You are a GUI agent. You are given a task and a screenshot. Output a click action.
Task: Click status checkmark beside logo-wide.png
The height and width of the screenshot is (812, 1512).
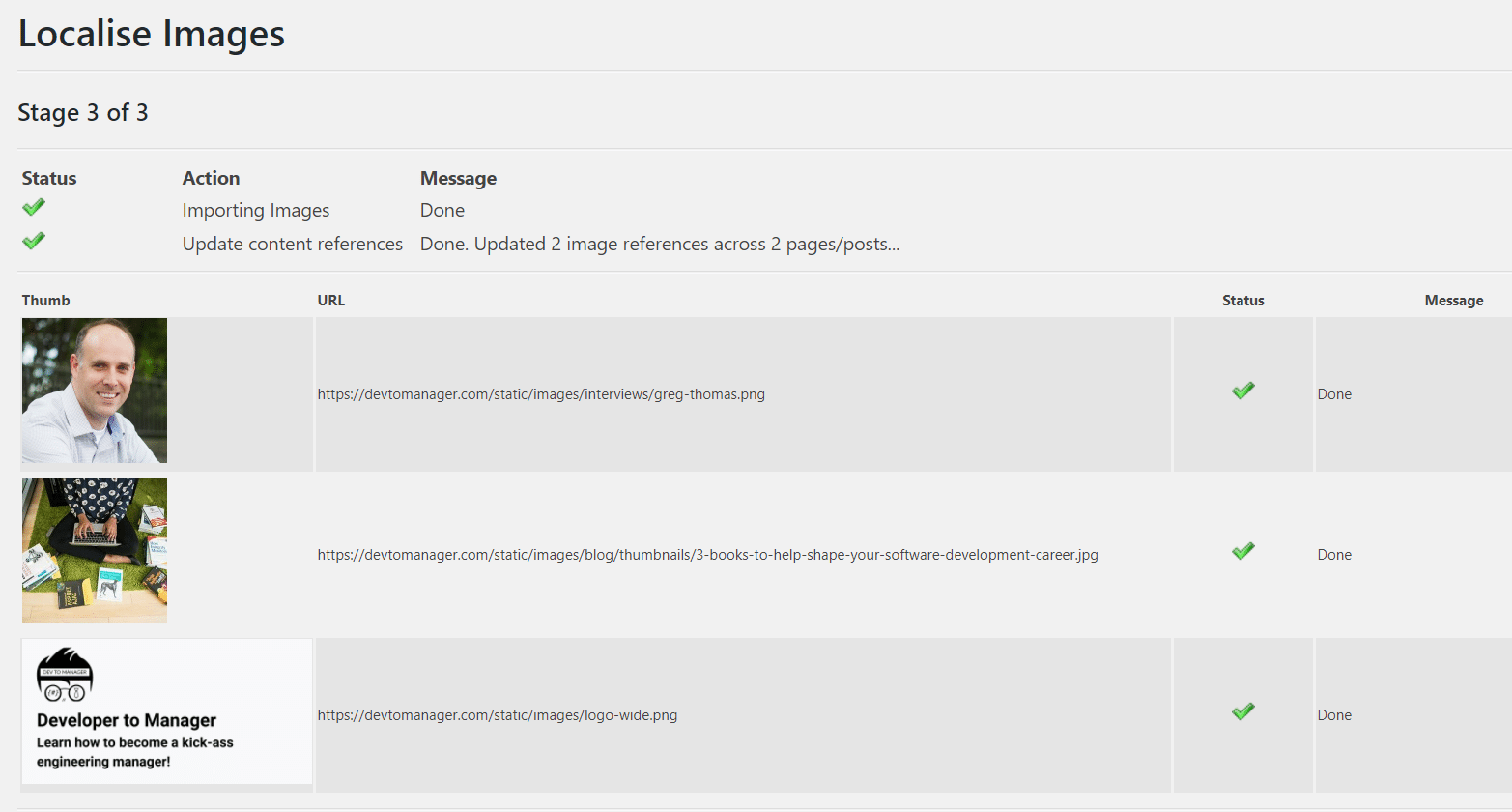1242,712
